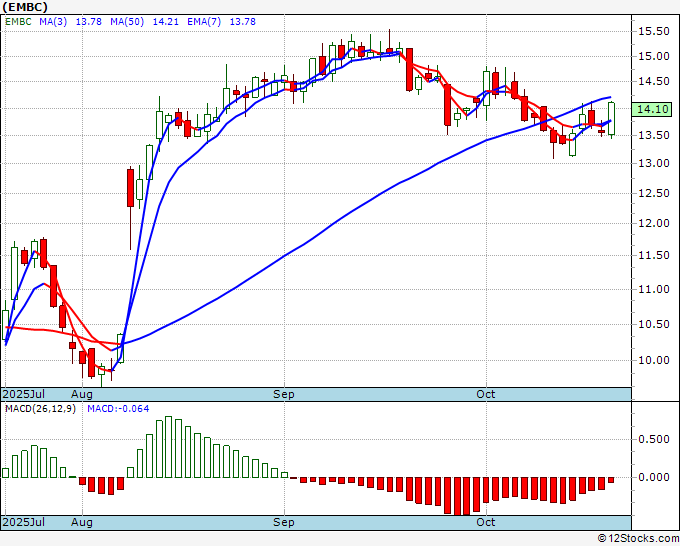The width and height of the screenshot is (680, 546).
Task: Click the 14.50 price axis label
Action: click(654, 82)
